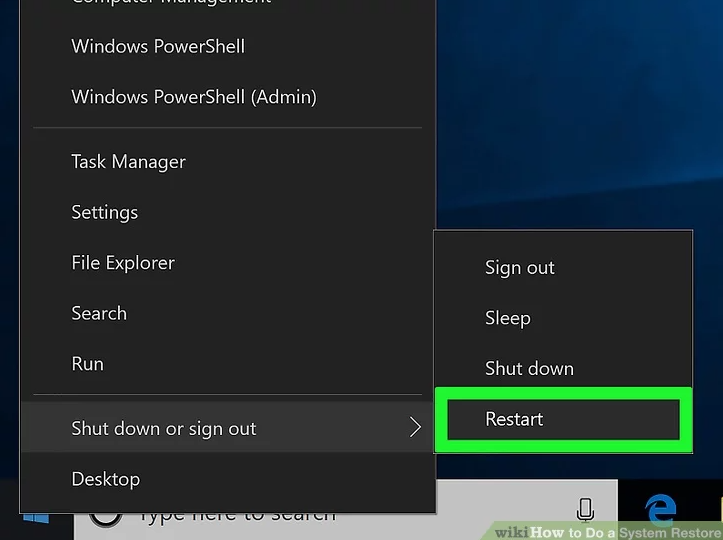Open Task Manager from the menu
This screenshot has width=723, height=540.
pyautogui.click(x=128, y=161)
